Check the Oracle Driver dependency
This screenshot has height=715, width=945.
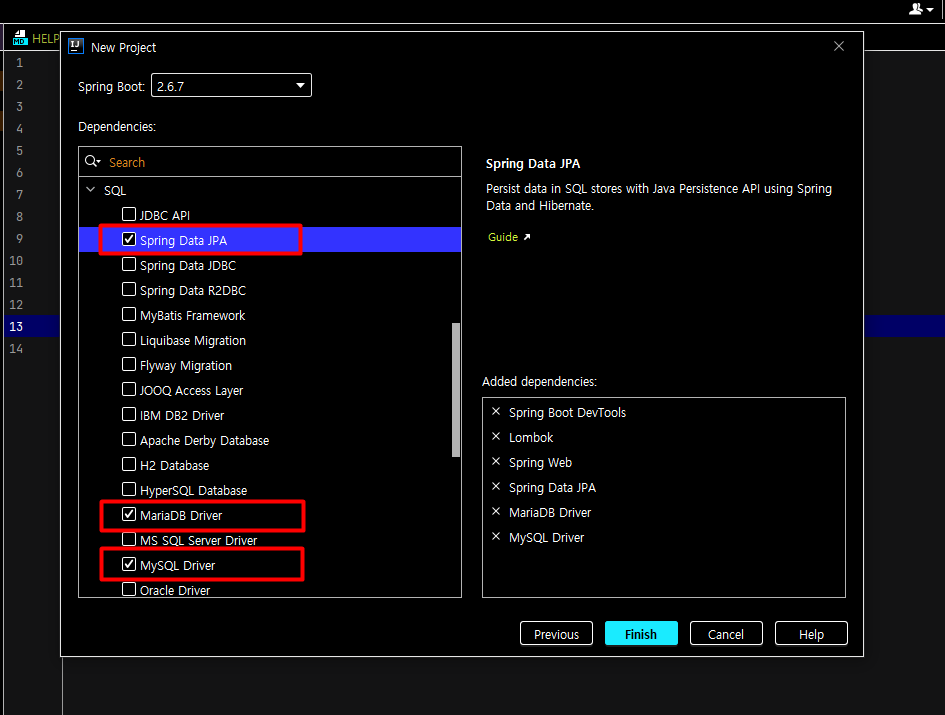tap(128, 589)
